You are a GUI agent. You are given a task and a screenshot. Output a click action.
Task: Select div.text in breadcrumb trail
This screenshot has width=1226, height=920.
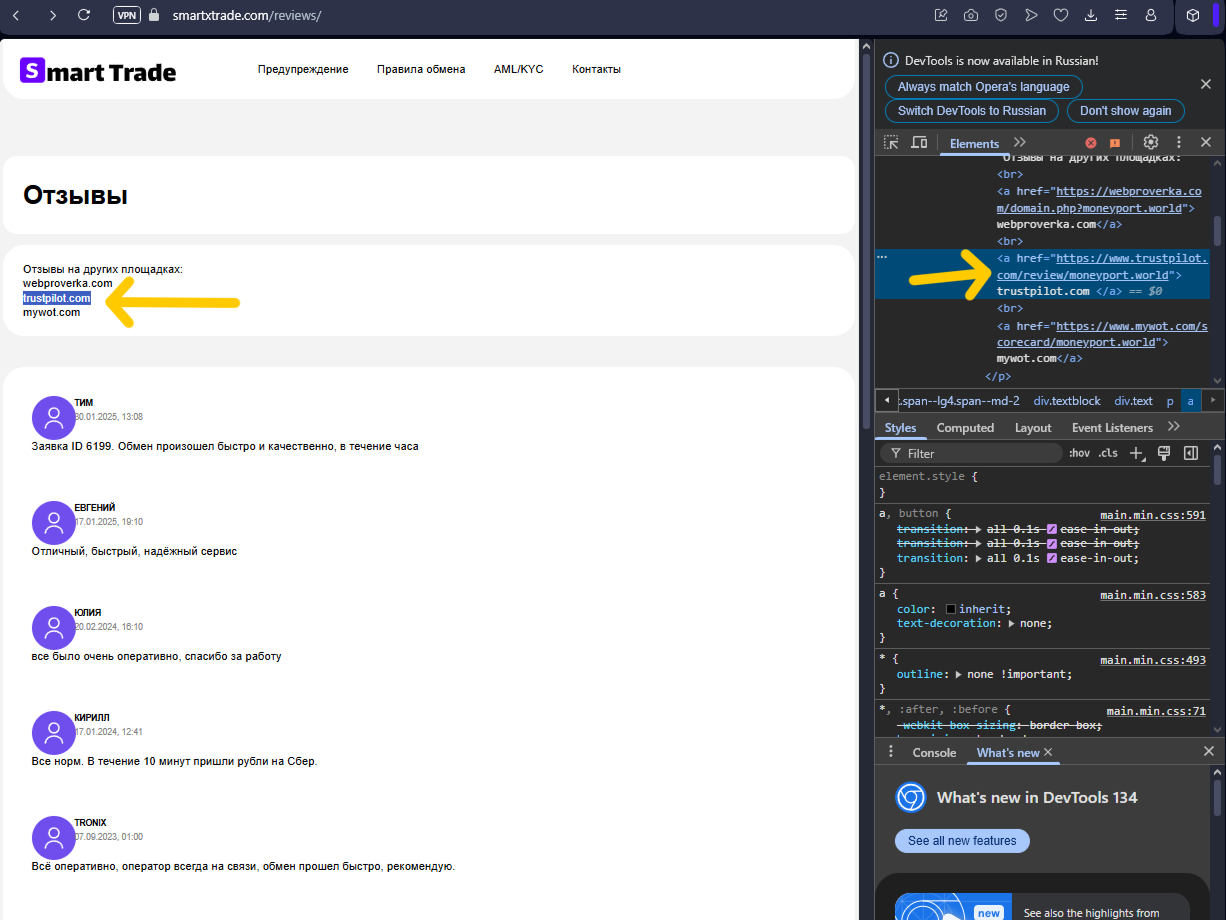[1134, 401]
